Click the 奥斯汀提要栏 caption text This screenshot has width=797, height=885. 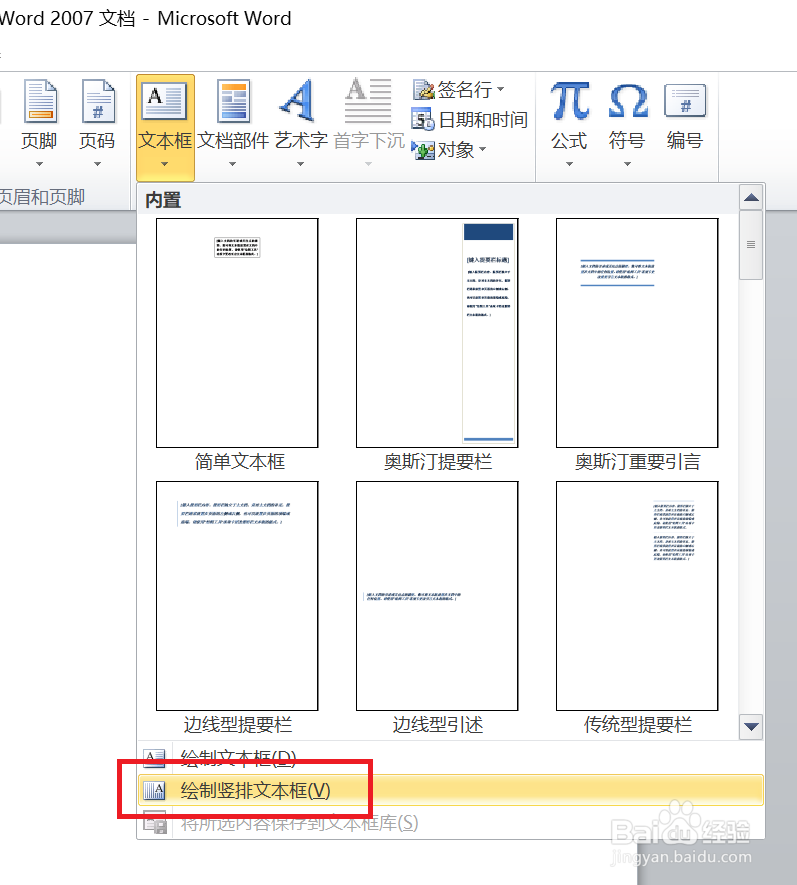pos(438,462)
